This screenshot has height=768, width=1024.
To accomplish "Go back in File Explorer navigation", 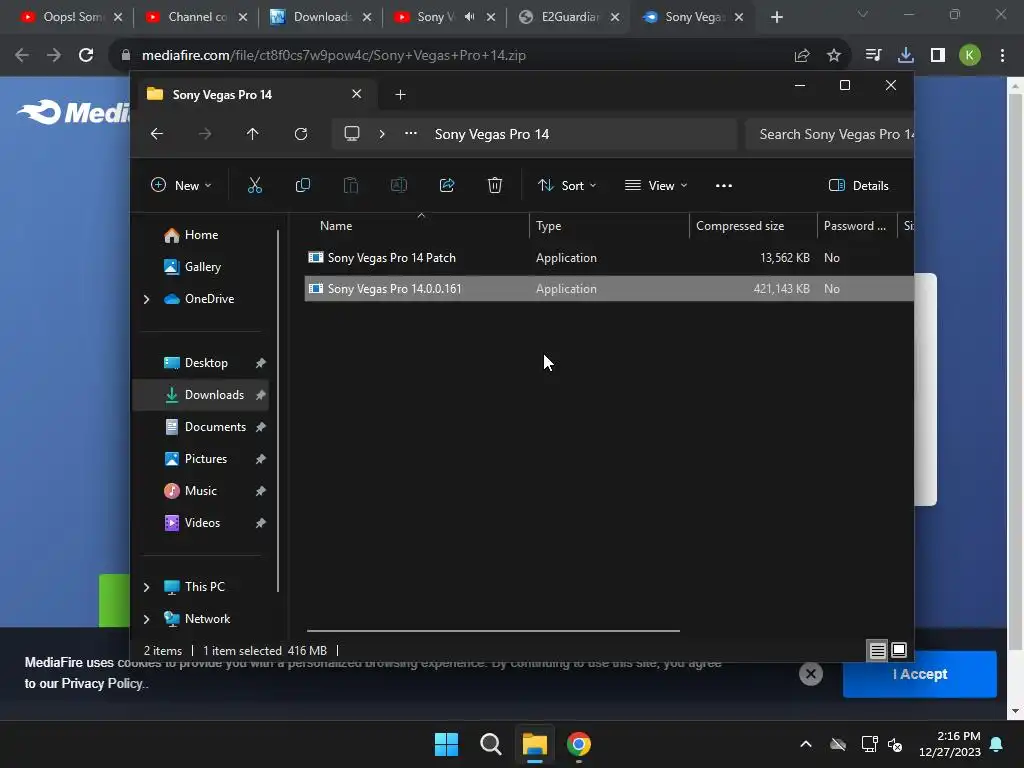I will click(x=157, y=134).
